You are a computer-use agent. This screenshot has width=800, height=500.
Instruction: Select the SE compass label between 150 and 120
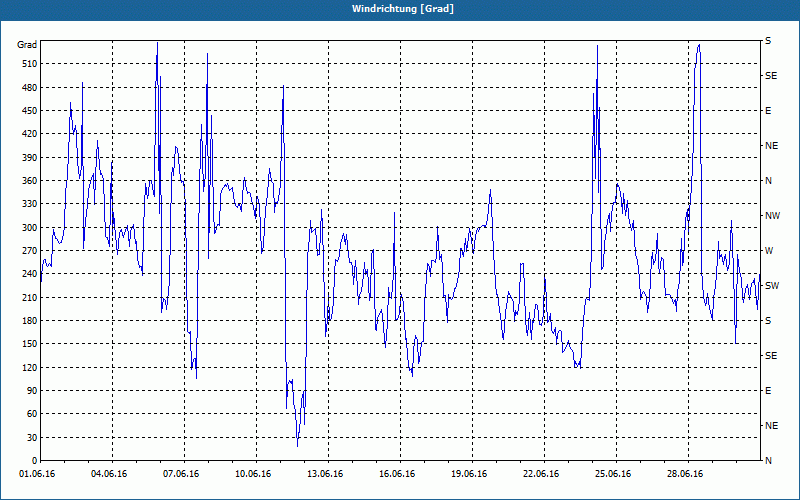[771, 356]
